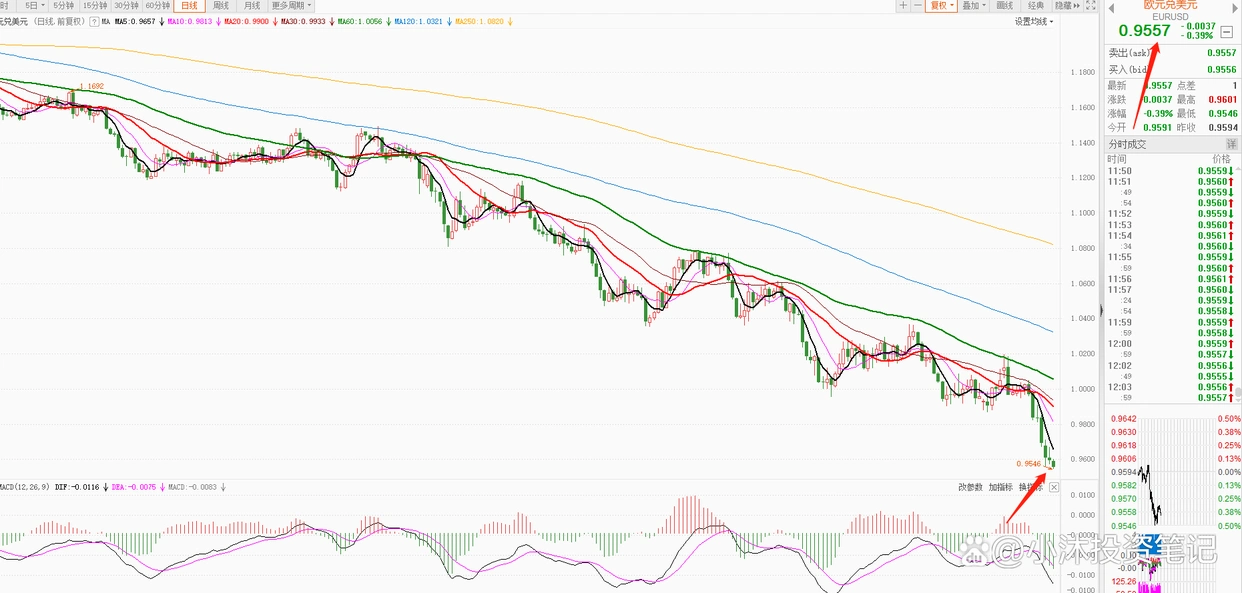The width and height of the screenshot is (1242, 593).
Task: Toggle 经典 classic view
Action: point(1036,5)
